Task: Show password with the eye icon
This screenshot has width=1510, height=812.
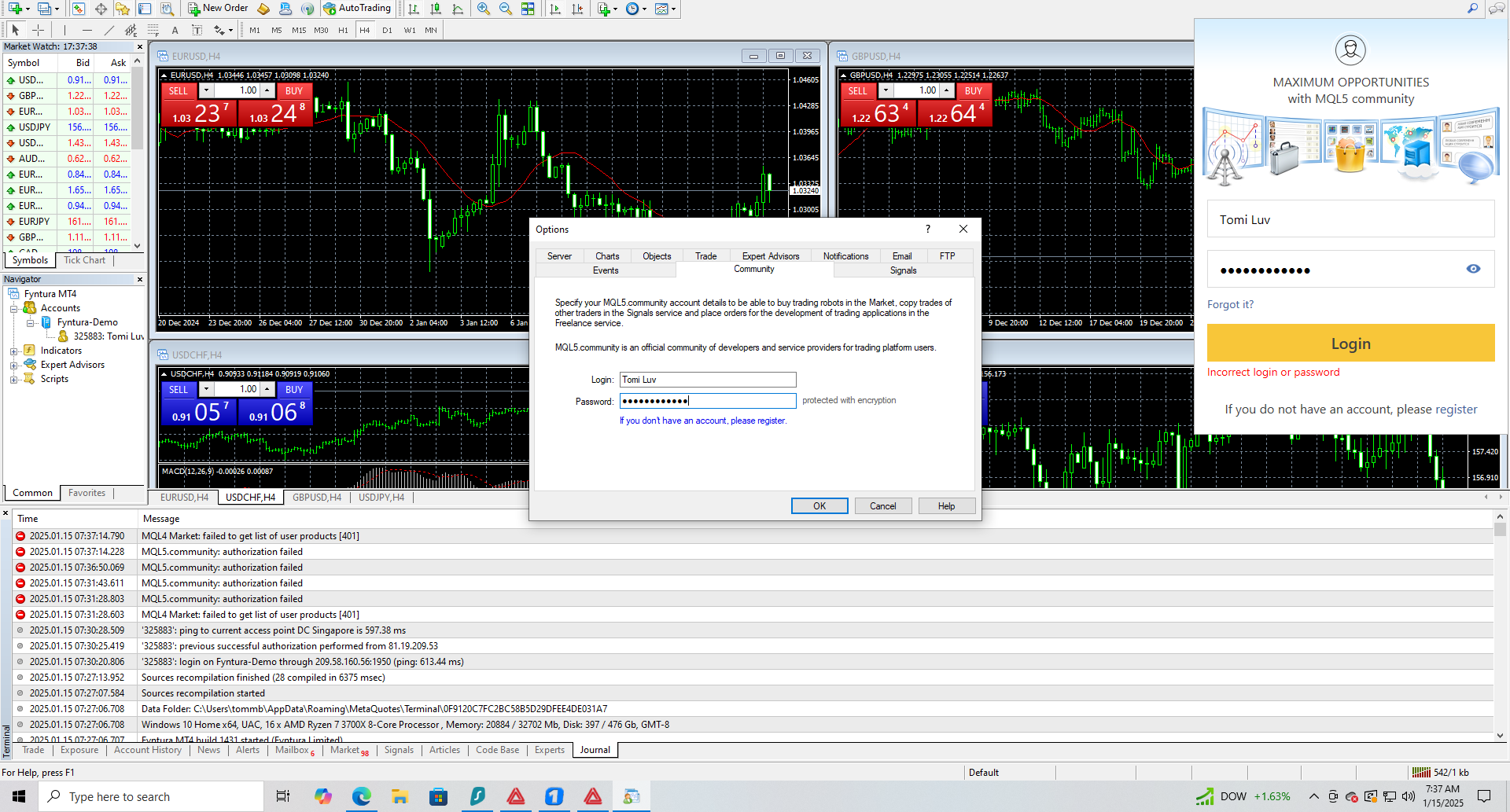Action: tap(1473, 269)
